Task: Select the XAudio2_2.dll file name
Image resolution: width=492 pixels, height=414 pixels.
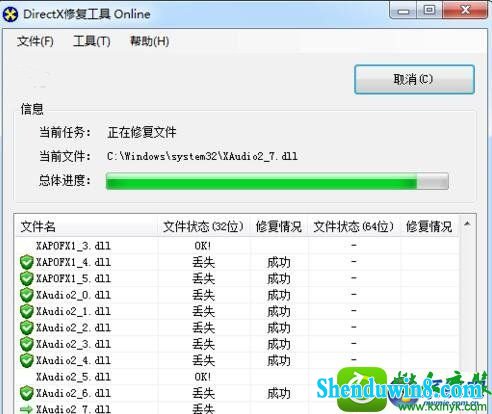Action: click(x=73, y=328)
